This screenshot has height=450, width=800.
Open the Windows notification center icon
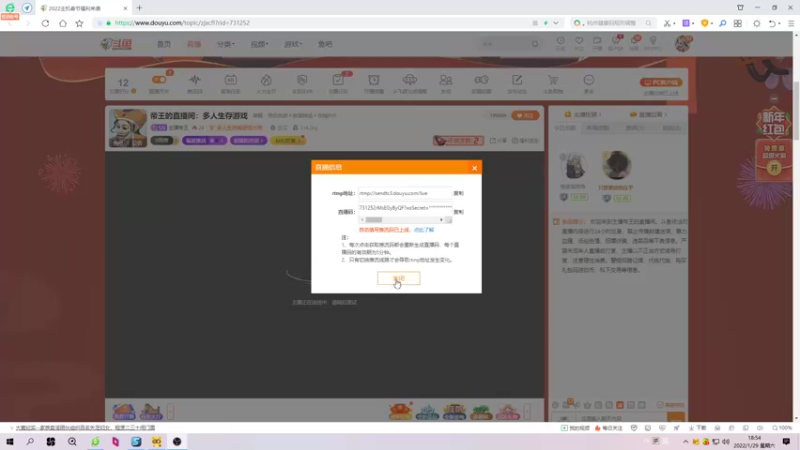tap(786, 441)
